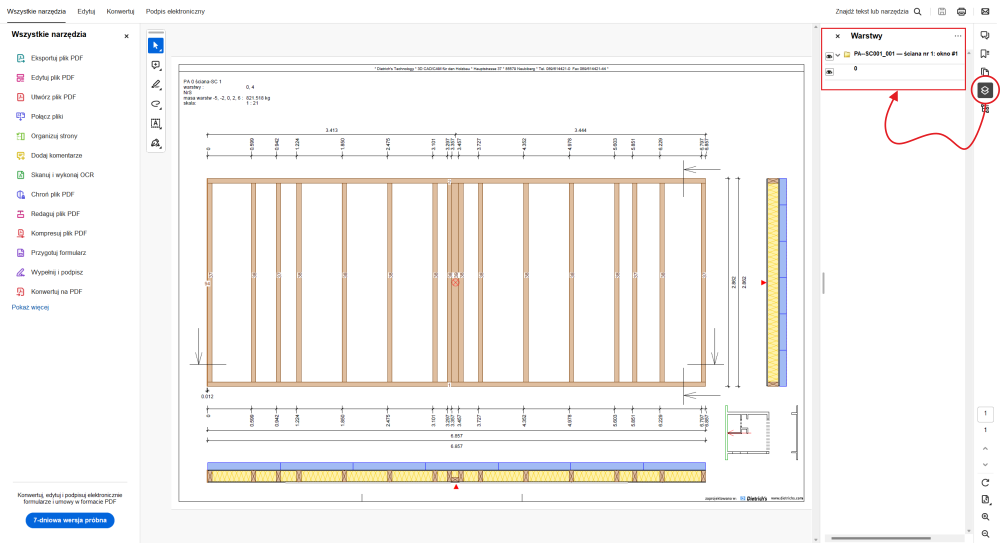
Task: Open the model tree panel icon
Action: tap(985, 109)
